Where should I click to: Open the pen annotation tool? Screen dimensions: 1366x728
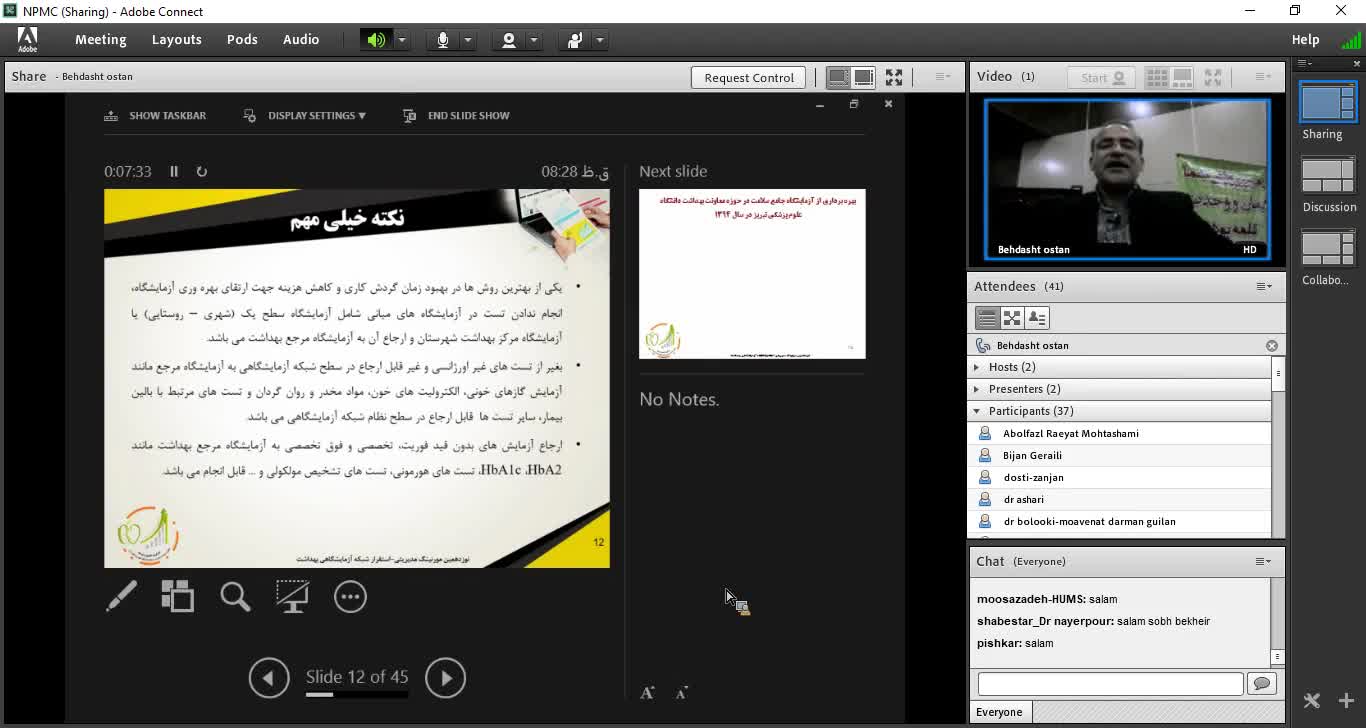pos(121,597)
